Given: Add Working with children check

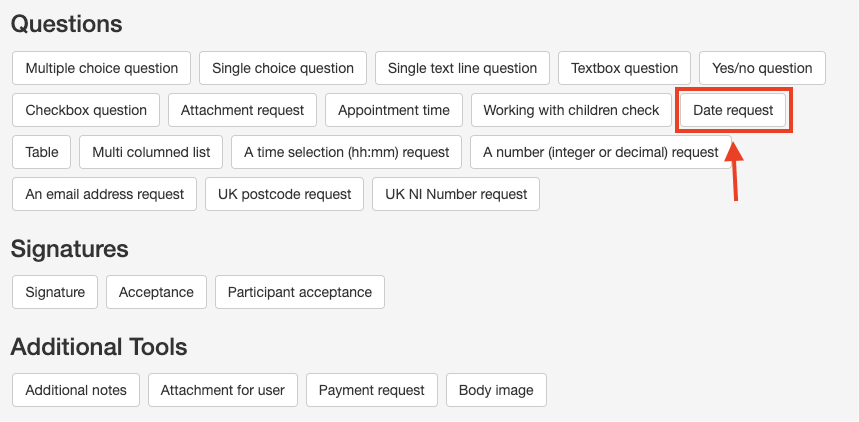Looking at the screenshot, I should pos(571,110).
